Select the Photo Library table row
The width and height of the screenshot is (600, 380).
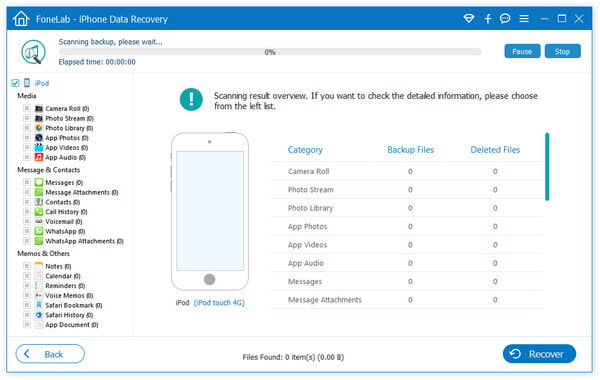407,208
